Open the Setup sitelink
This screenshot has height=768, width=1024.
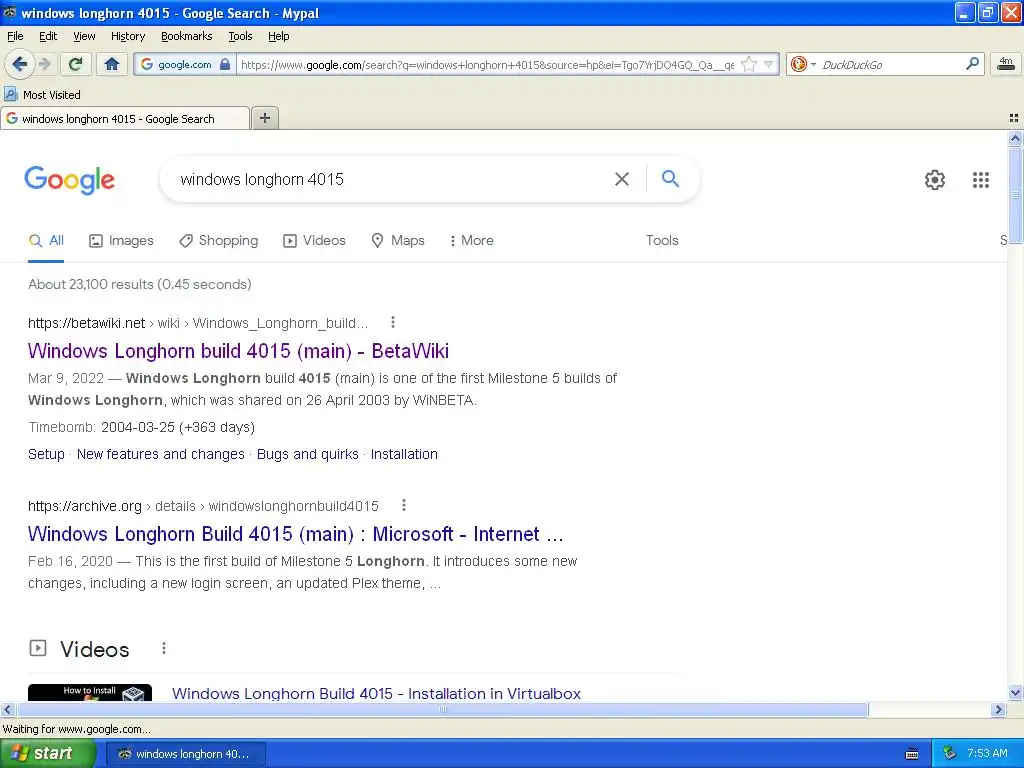click(46, 454)
